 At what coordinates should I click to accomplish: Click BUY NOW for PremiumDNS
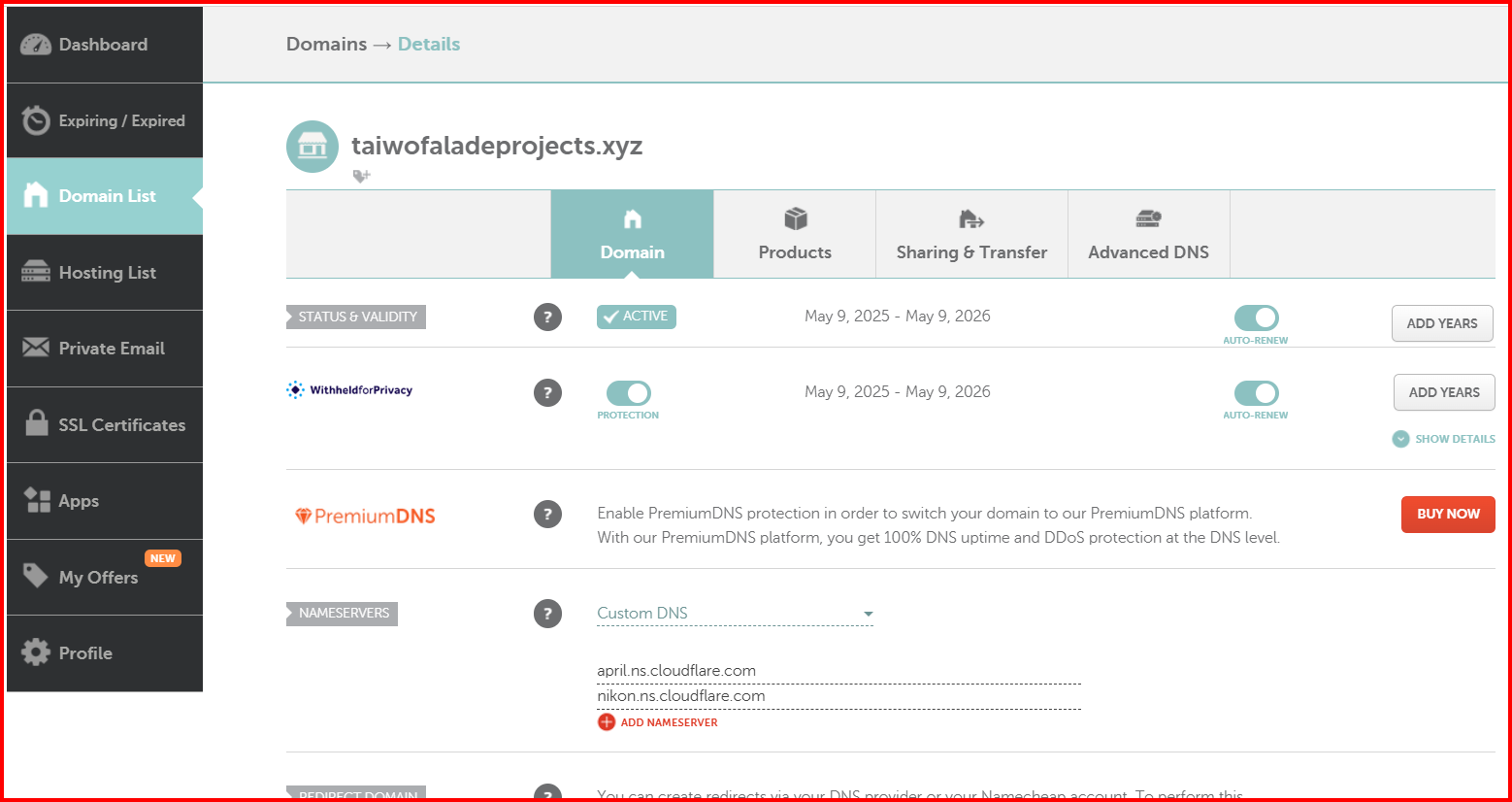(x=1447, y=515)
